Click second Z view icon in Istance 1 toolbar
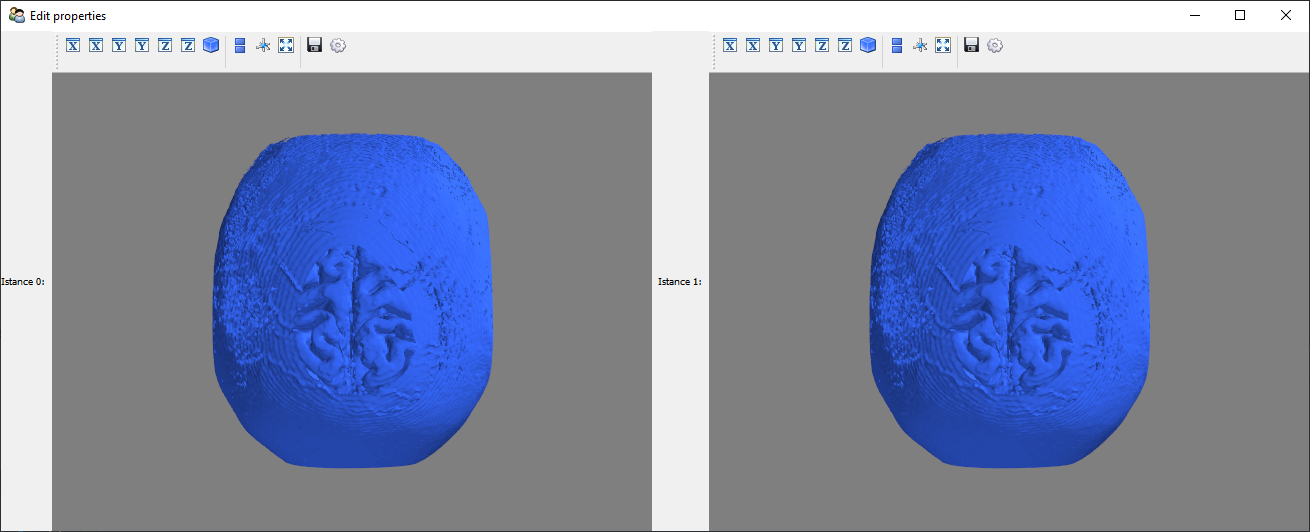 (x=845, y=45)
